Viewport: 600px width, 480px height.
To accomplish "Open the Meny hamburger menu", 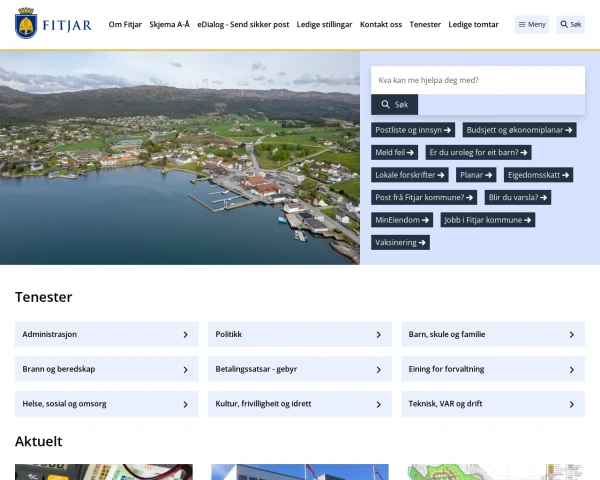I will point(532,24).
